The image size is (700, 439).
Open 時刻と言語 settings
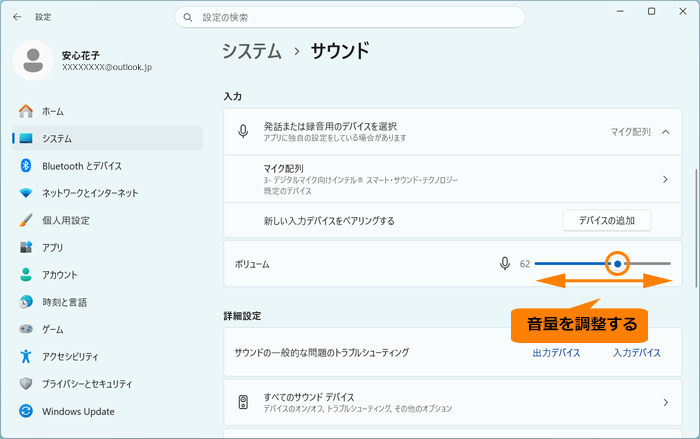pos(107,302)
